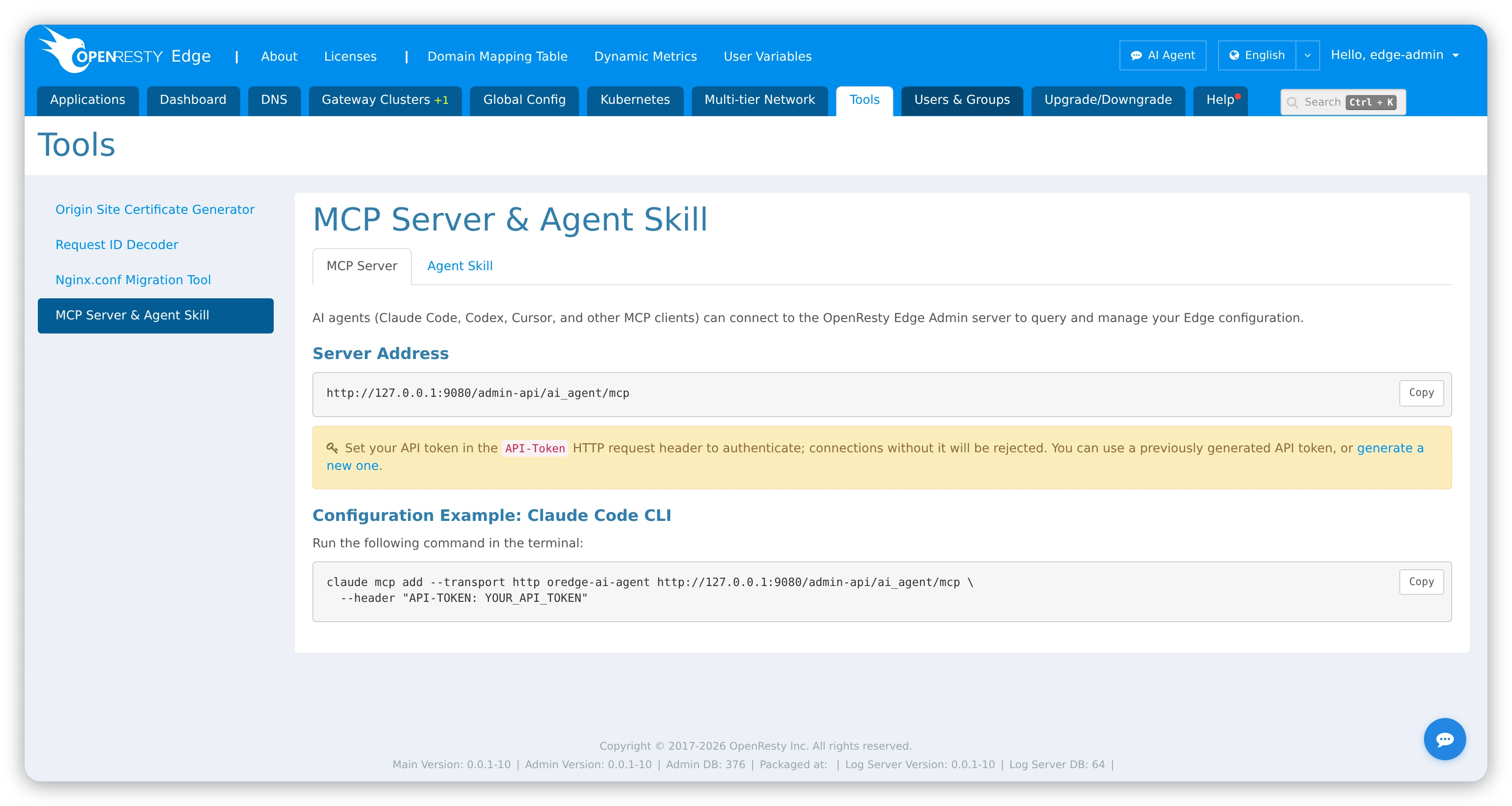Copy the claude mcp add command
Image resolution: width=1512 pixels, height=806 pixels.
1421,582
